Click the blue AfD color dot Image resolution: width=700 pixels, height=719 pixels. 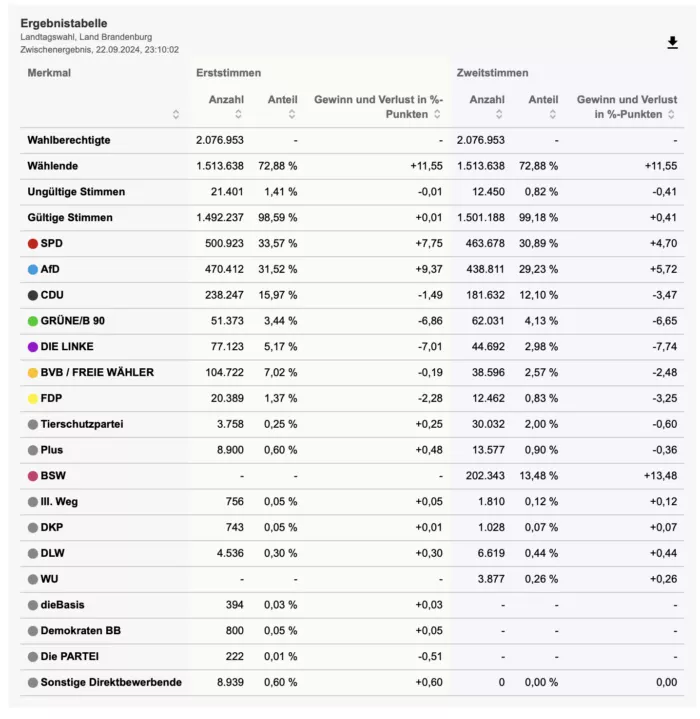[33, 269]
